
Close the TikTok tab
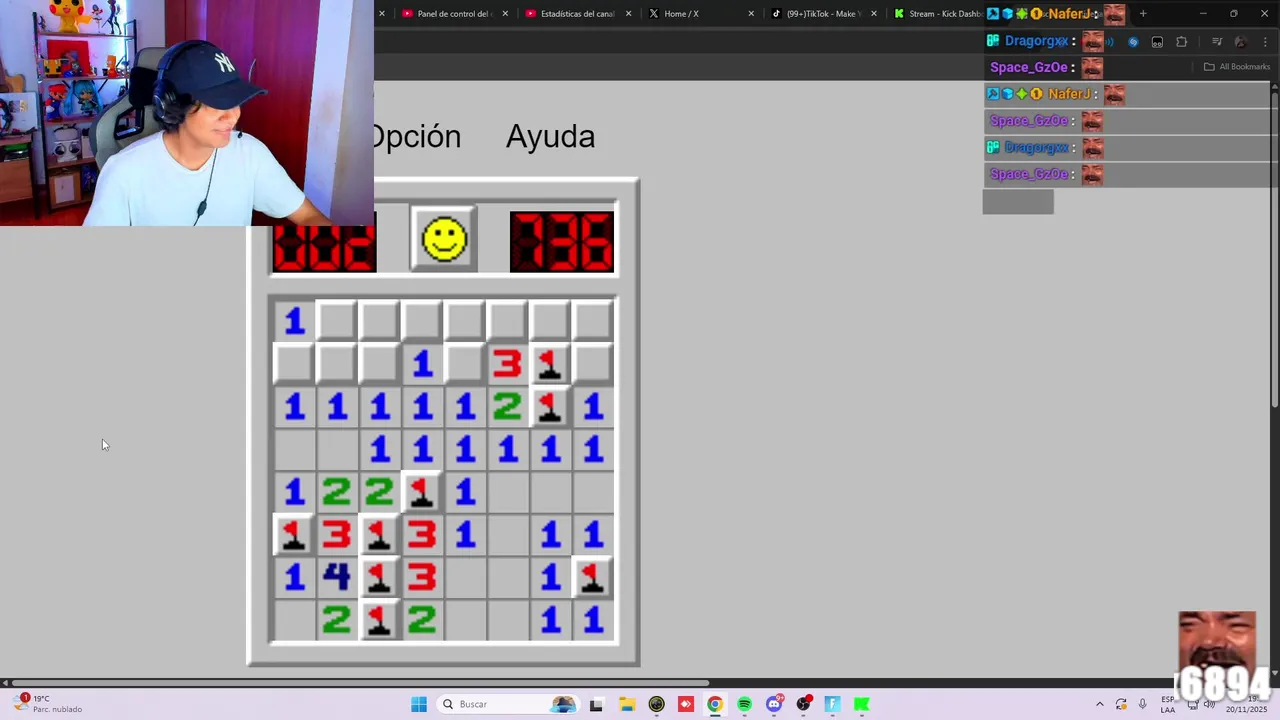pyautogui.click(x=874, y=14)
